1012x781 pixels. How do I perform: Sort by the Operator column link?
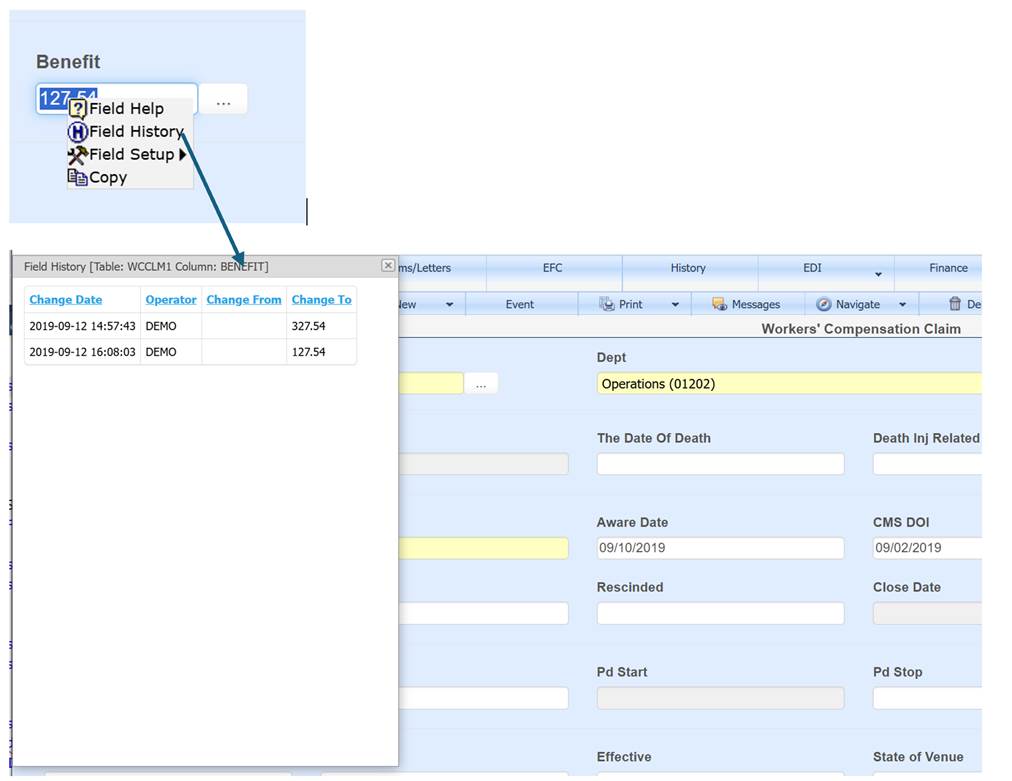click(170, 299)
